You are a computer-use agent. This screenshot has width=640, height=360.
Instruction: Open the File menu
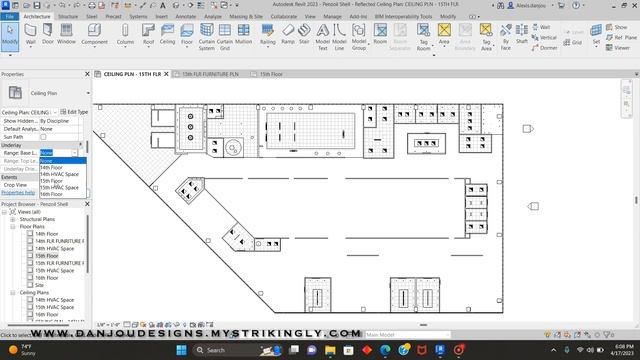coord(10,16)
